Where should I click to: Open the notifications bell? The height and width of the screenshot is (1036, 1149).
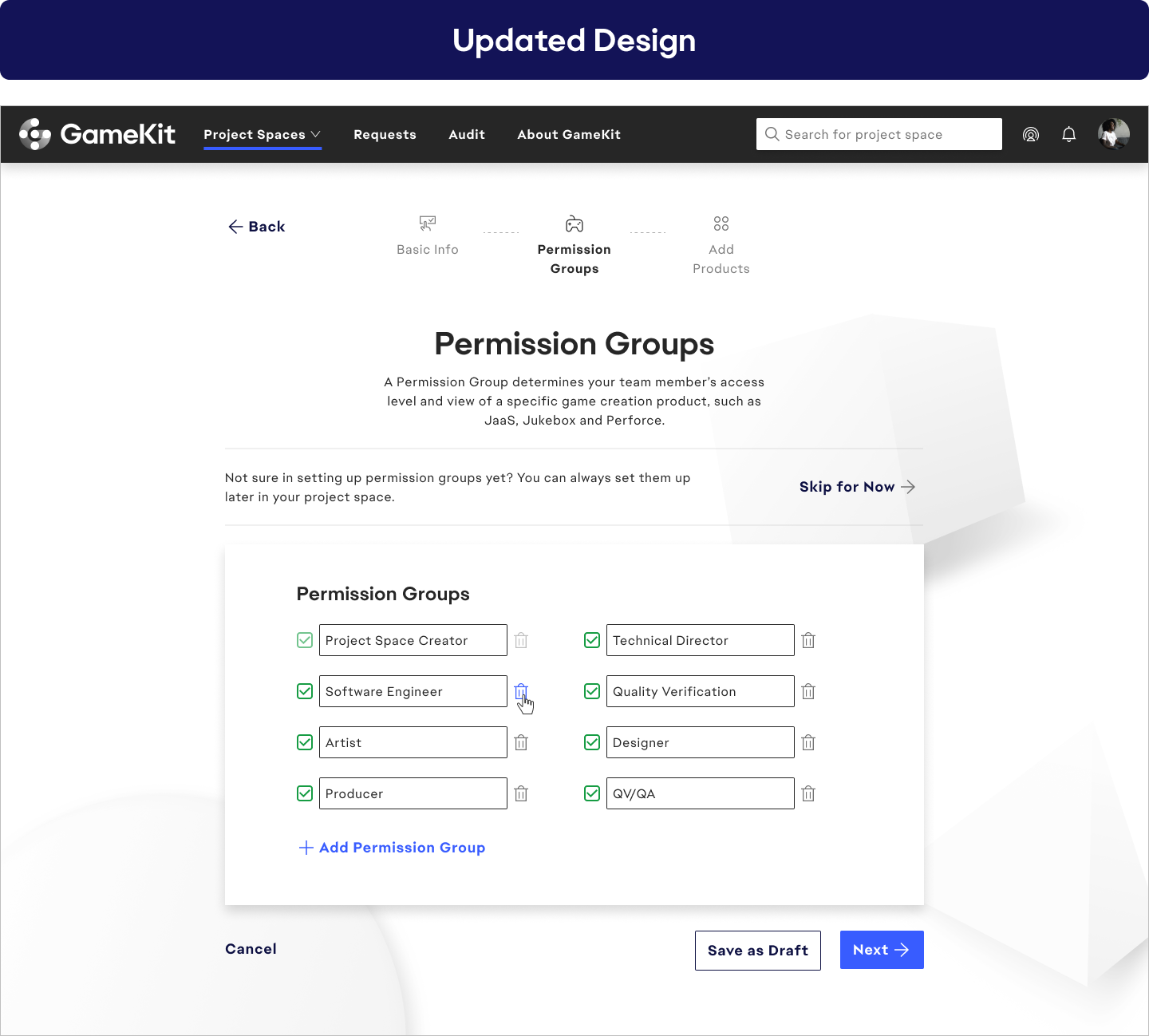[1069, 134]
